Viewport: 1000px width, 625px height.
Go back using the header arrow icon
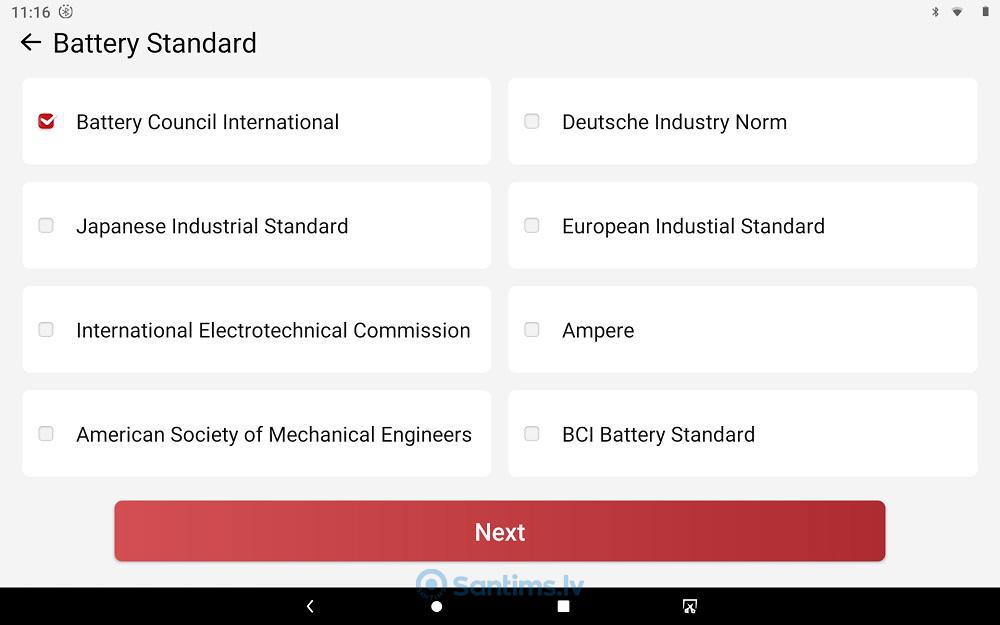point(31,43)
